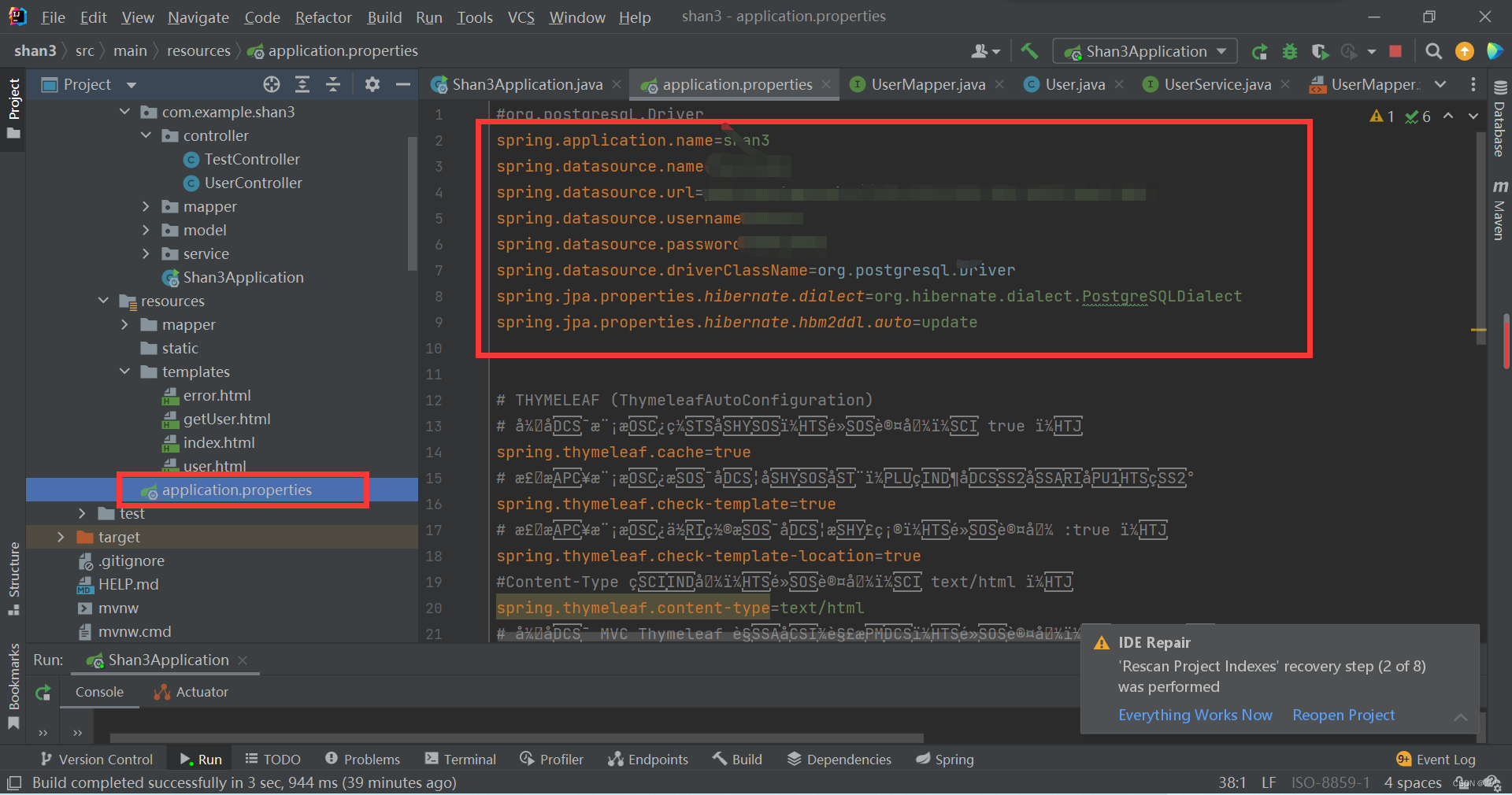Rerun application icon in Run panel
The width and height of the screenshot is (1512, 795).
coord(43,693)
